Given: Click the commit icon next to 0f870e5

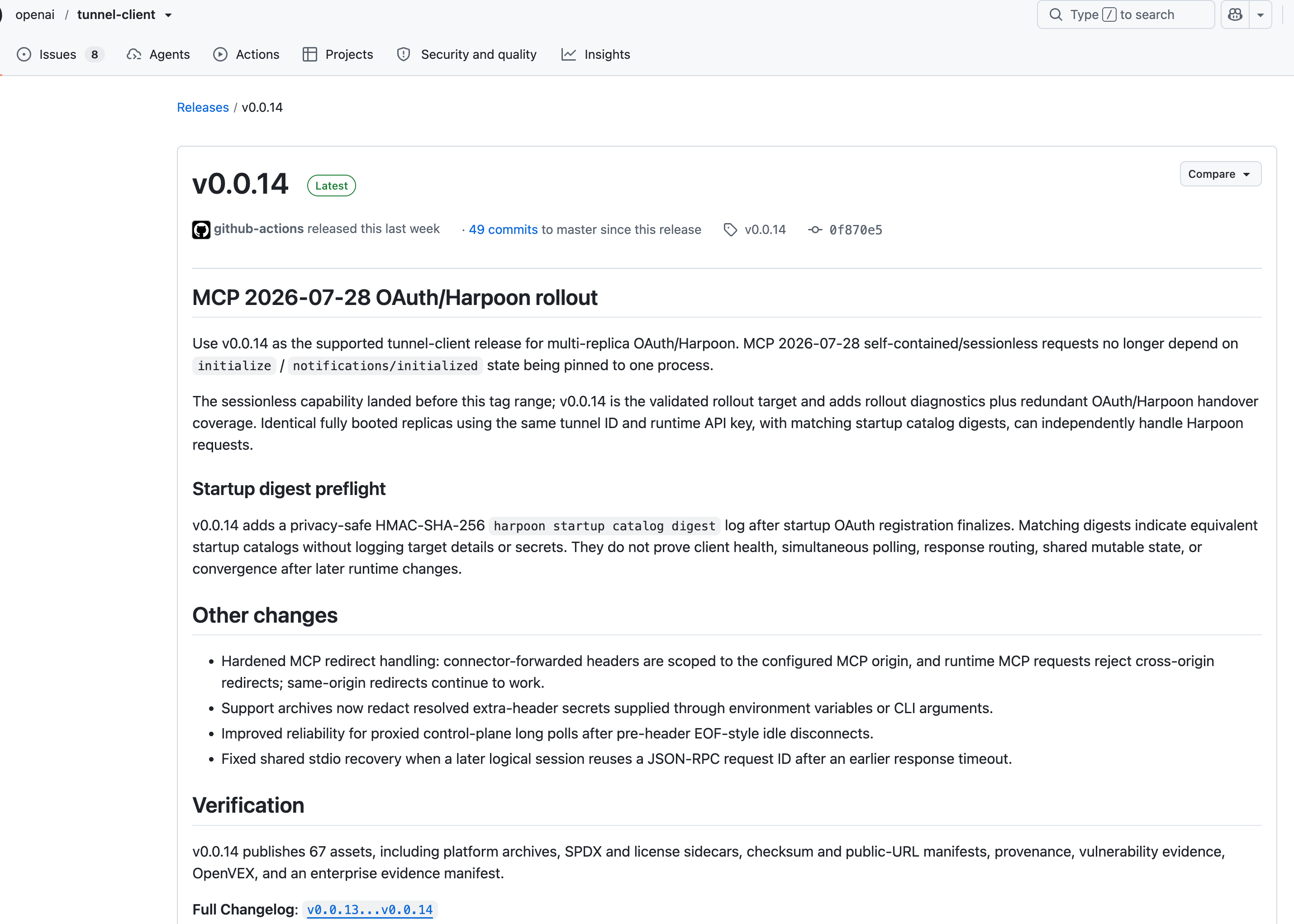Looking at the screenshot, I should [815, 230].
